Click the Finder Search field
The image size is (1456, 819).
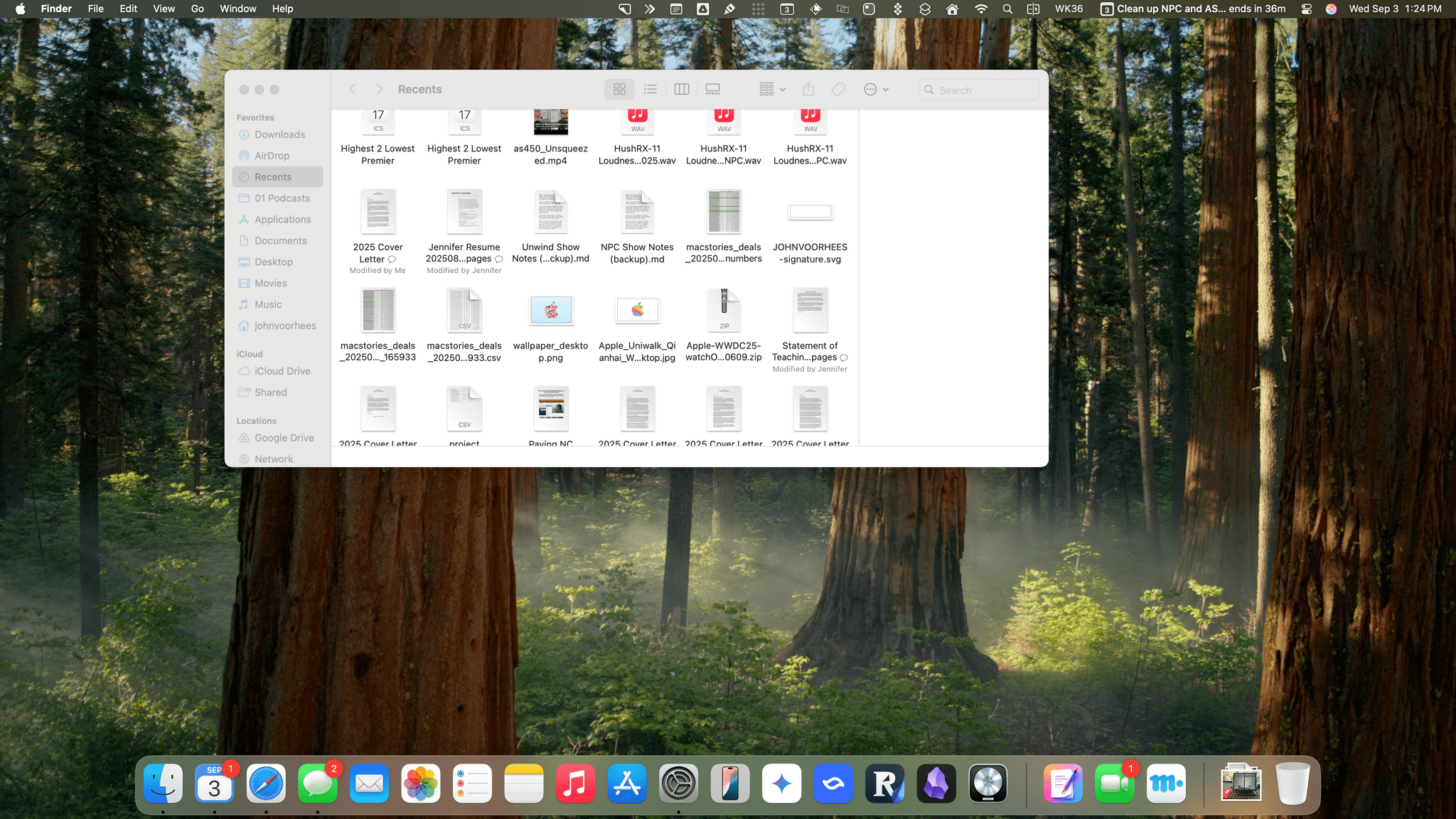(979, 90)
